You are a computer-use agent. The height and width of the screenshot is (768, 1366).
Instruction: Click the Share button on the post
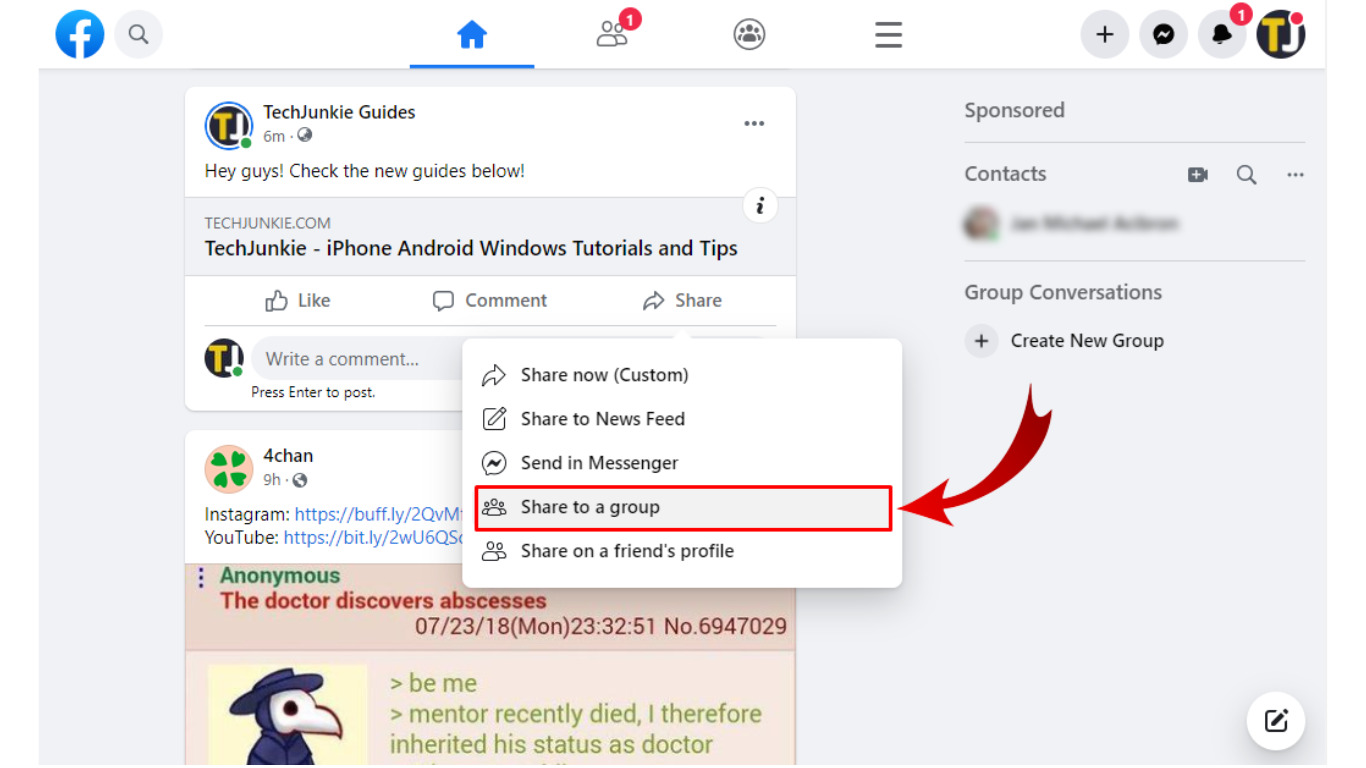point(682,301)
